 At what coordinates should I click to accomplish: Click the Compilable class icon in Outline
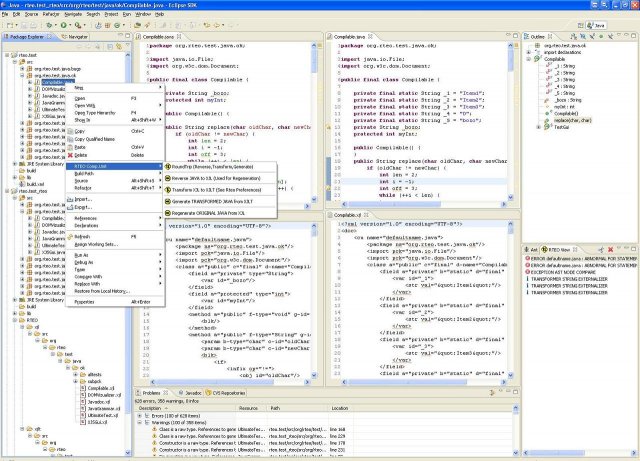pos(538,59)
